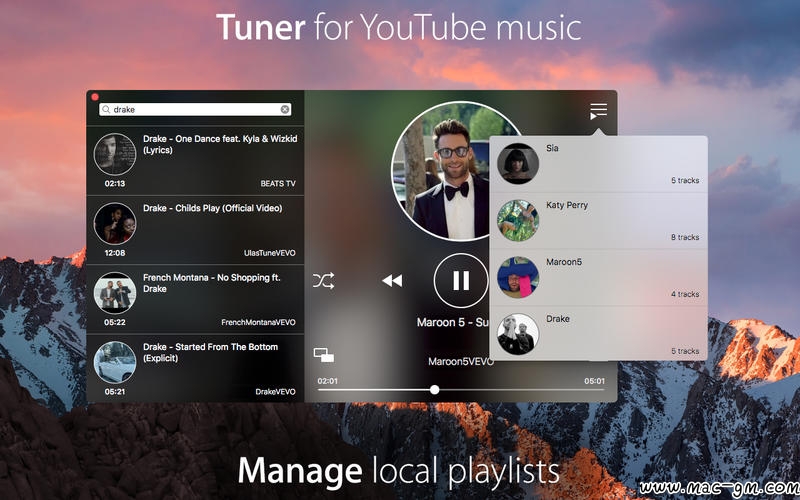Select Started From The Bottom thumbnail
Viewport: 800px width, 500px height.
pyautogui.click(x=115, y=362)
